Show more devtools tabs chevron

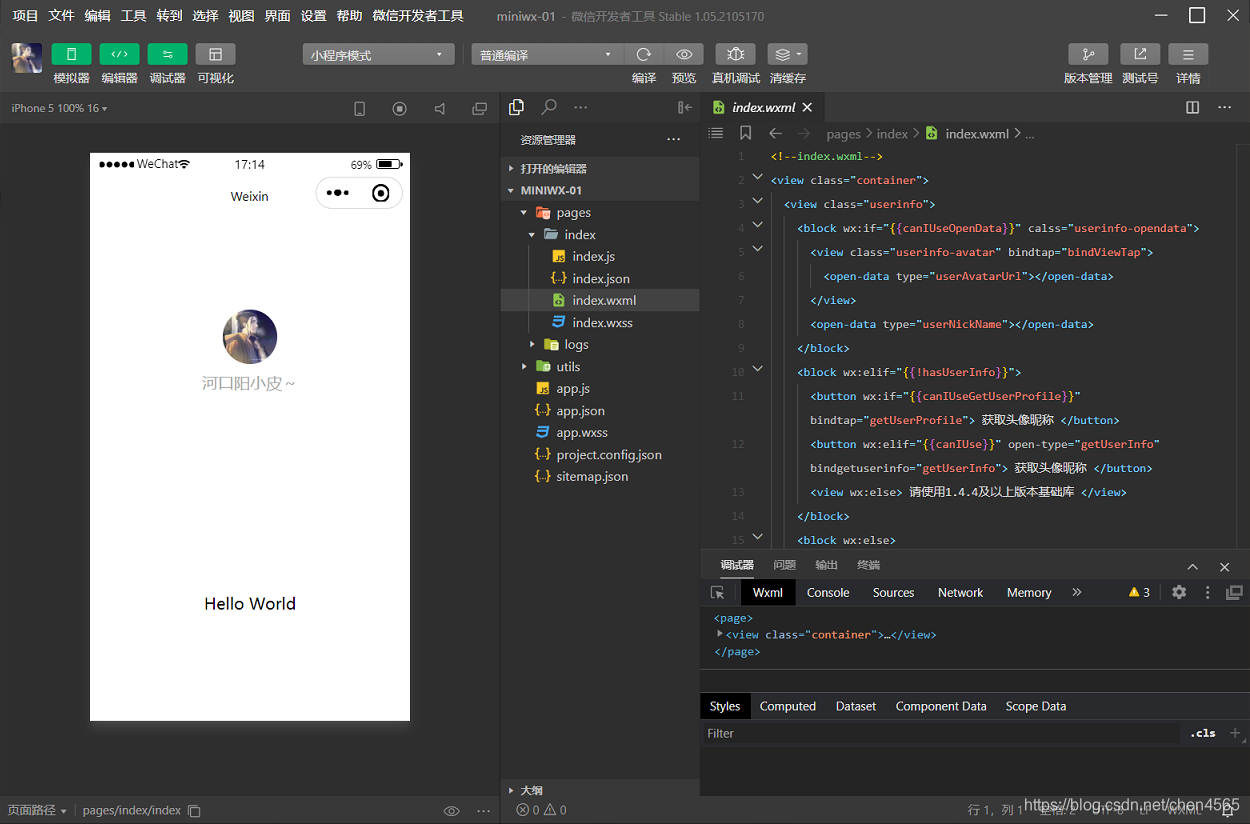click(x=1077, y=593)
